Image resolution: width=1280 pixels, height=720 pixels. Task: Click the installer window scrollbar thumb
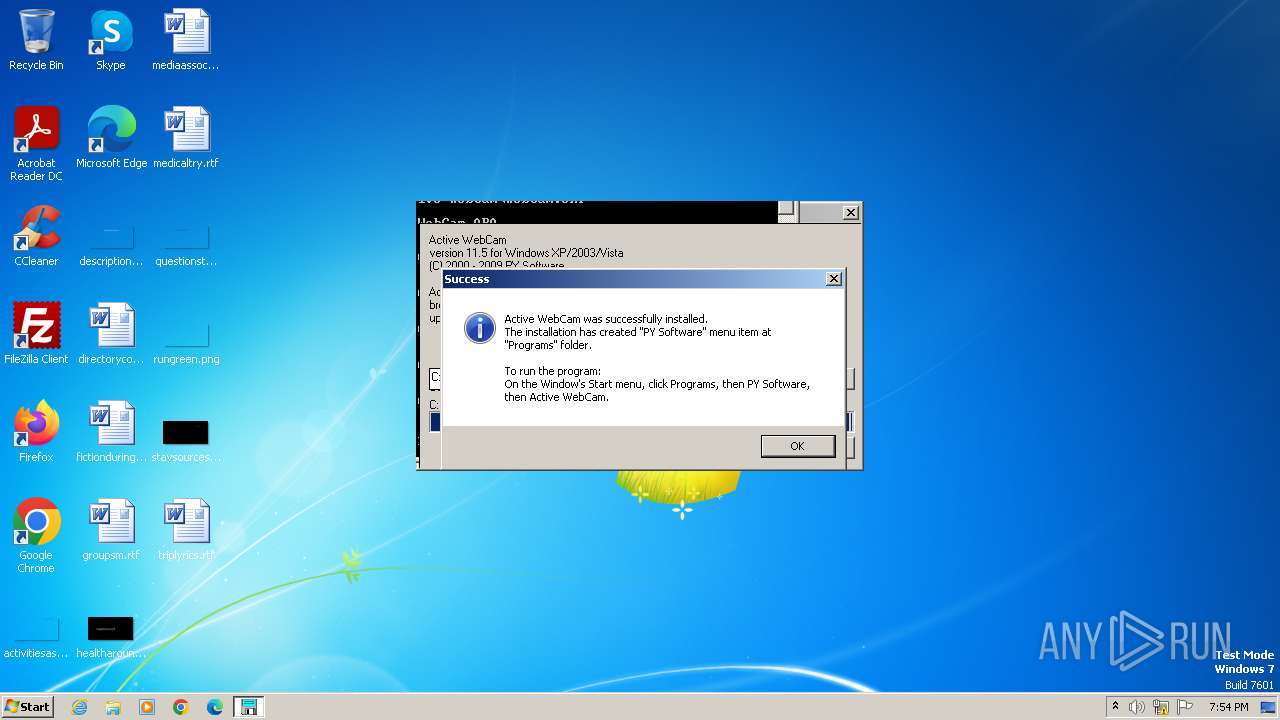tap(787, 209)
